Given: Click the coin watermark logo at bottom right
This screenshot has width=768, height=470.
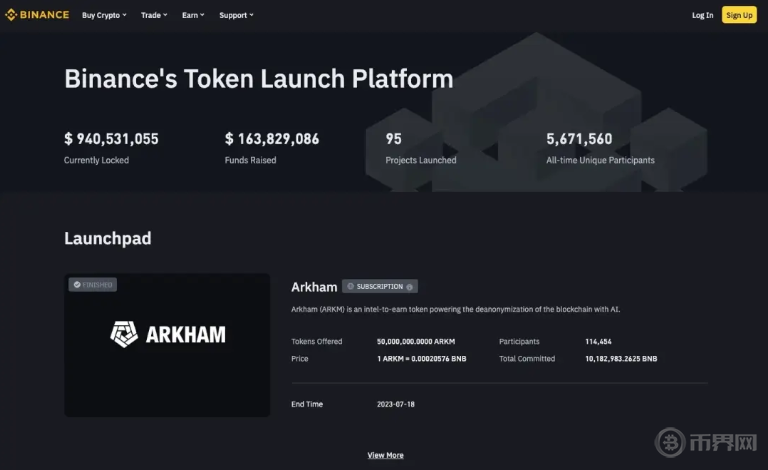Looking at the screenshot, I should (x=669, y=442).
